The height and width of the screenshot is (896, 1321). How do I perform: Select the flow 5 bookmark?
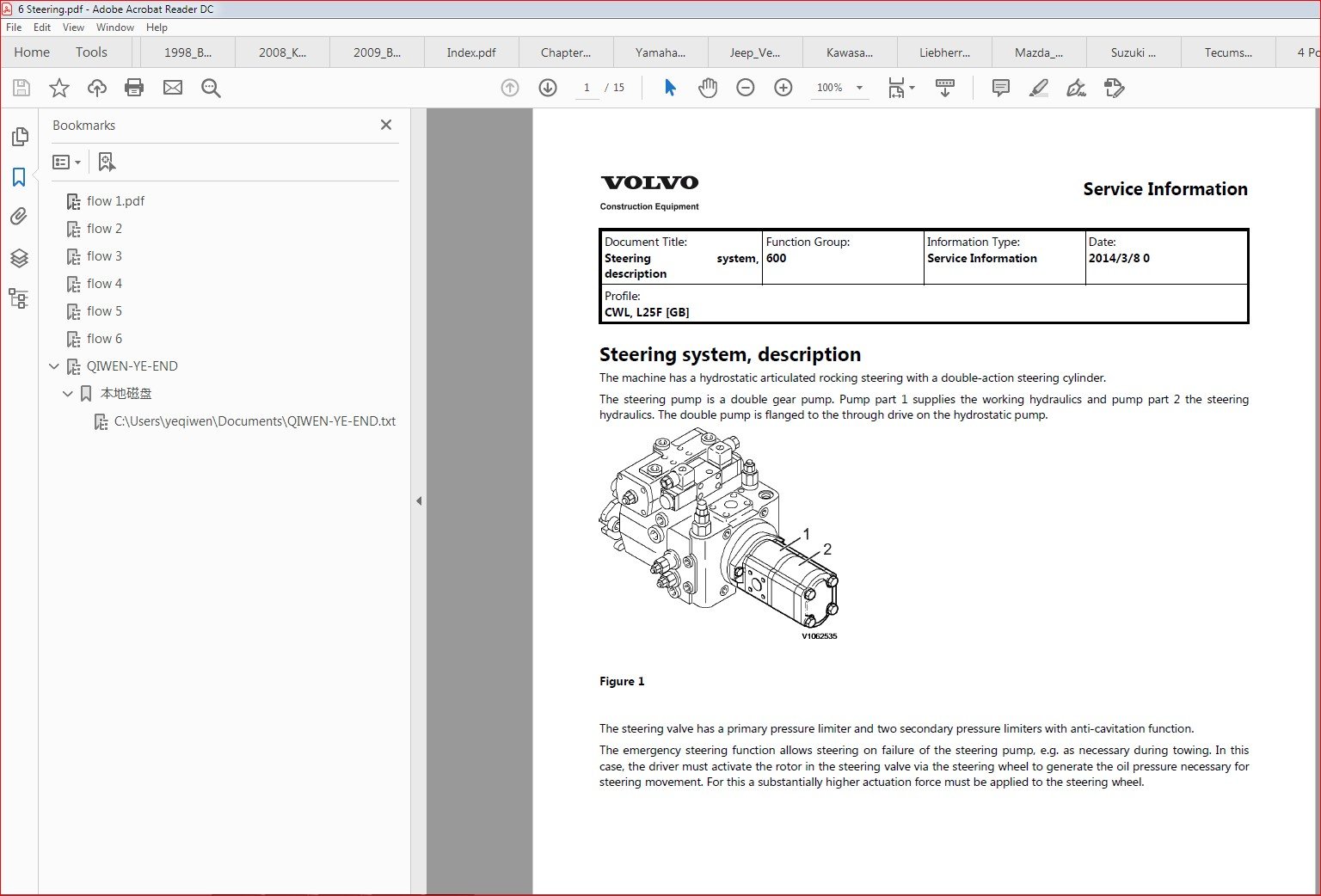[104, 311]
